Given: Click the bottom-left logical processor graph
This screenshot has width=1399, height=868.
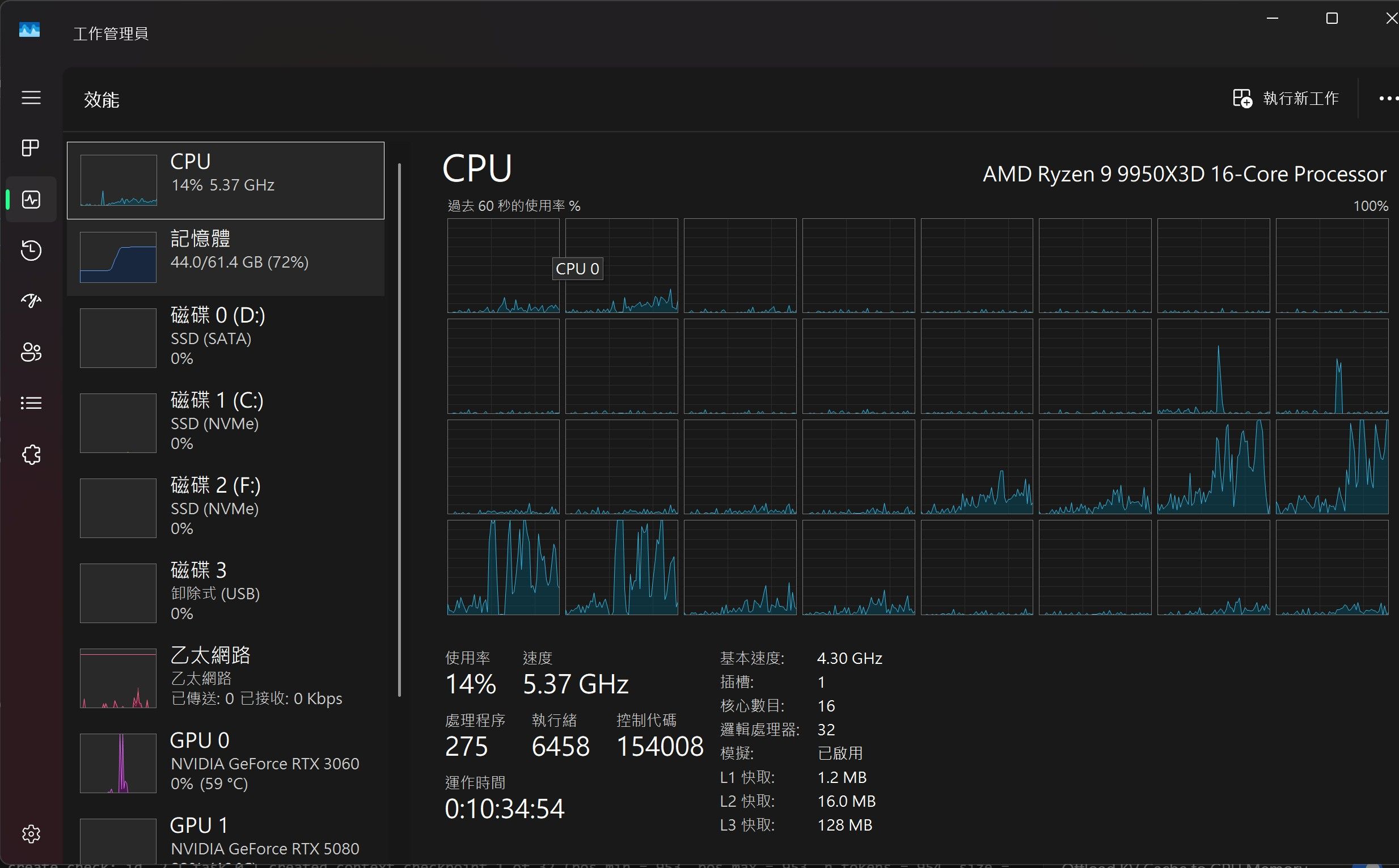Looking at the screenshot, I should 504,567.
